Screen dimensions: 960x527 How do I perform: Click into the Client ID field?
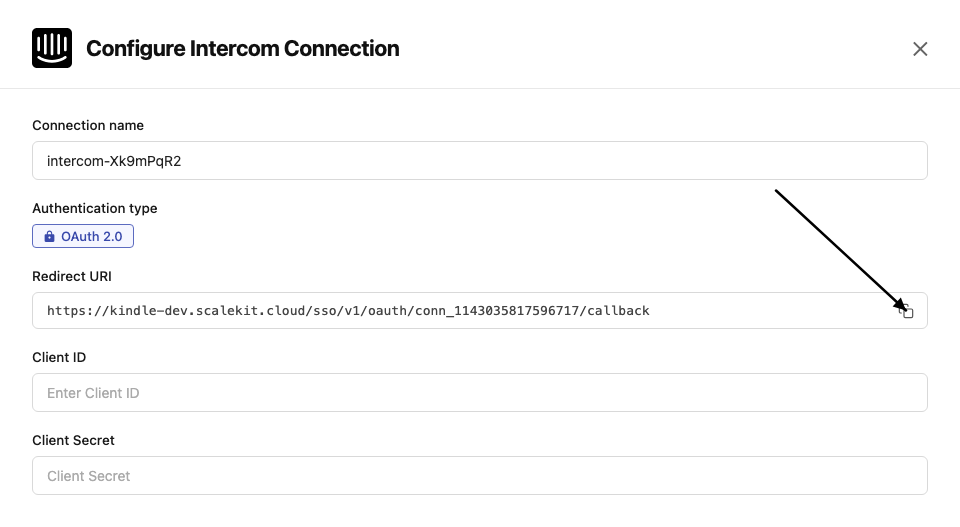(x=480, y=393)
